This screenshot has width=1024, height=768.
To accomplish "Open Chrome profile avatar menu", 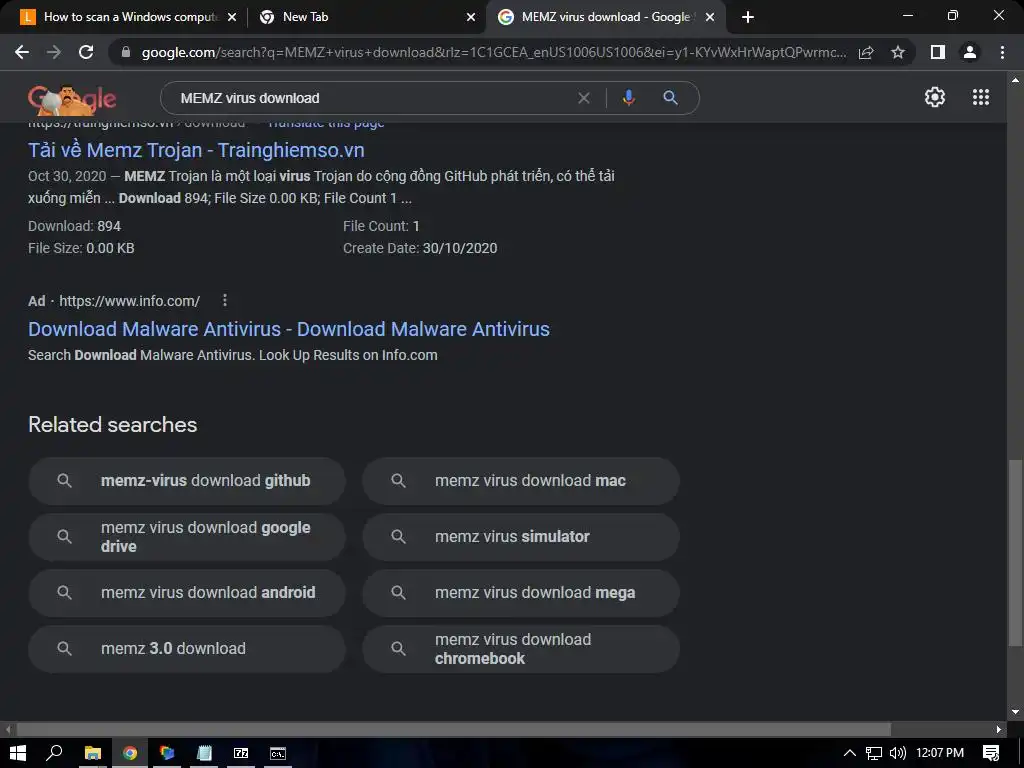I will point(970,52).
